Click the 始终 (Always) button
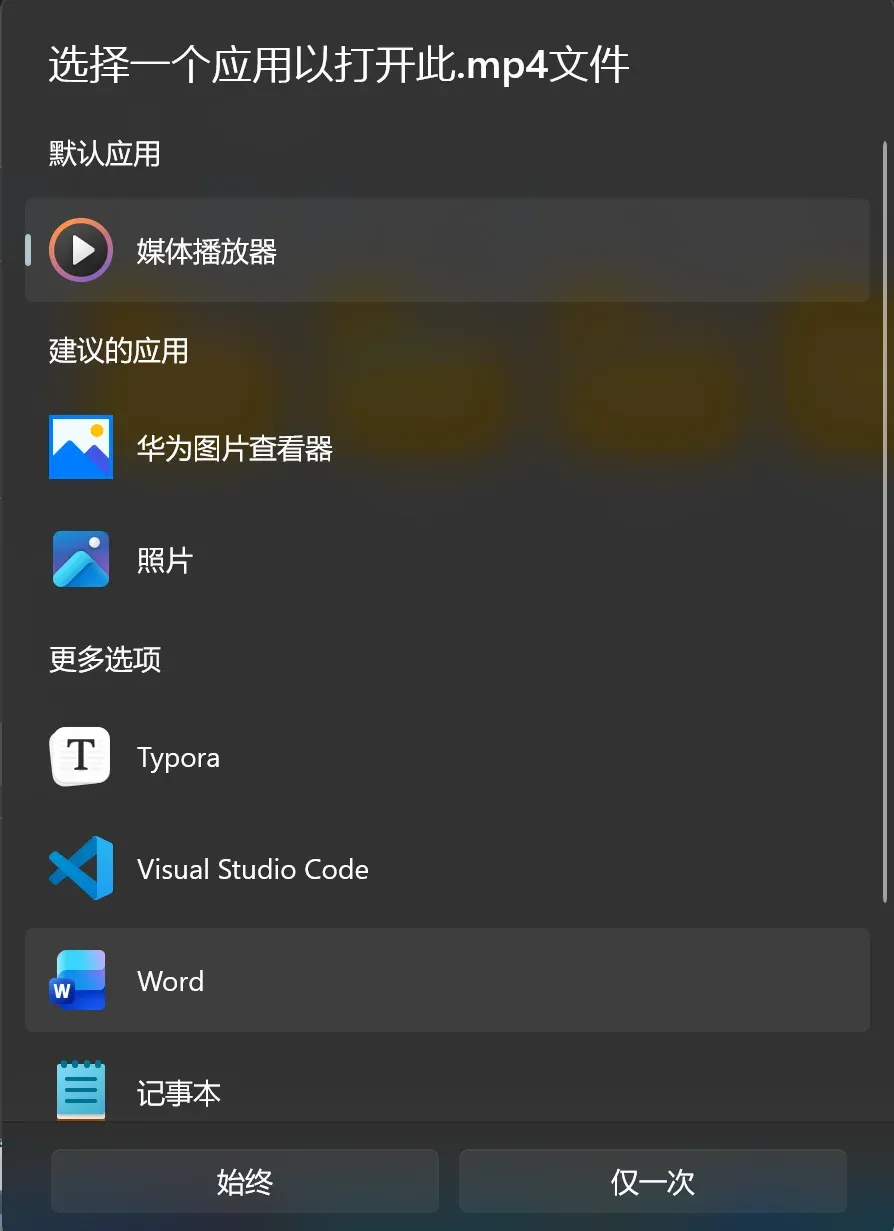Image resolution: width=894 pixels, height=1231 pixels. (245, 1181)
